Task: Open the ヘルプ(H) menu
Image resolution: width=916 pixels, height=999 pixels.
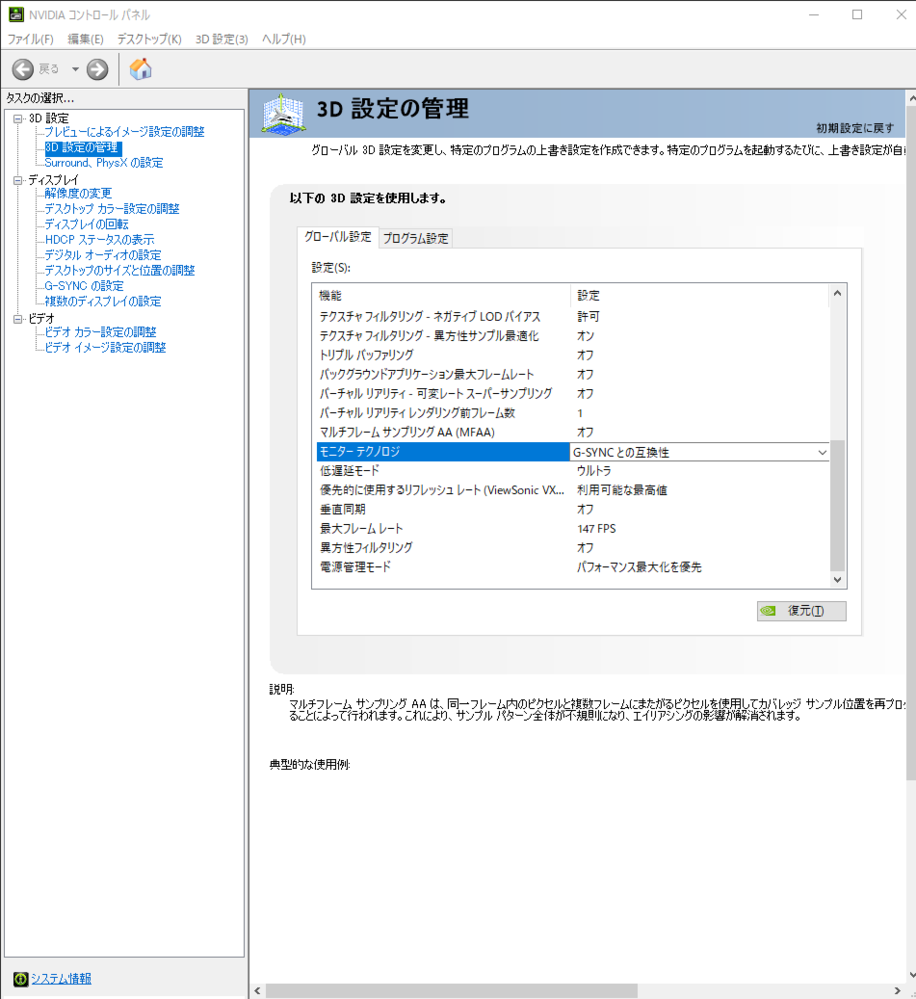Action: (x=284, y=40)
